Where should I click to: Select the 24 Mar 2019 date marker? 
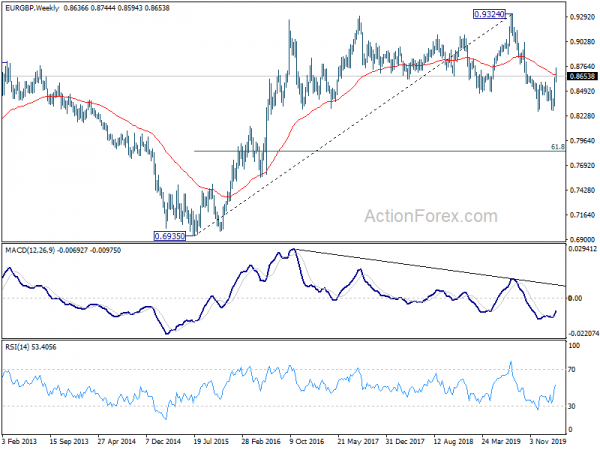tap(500, 441)
